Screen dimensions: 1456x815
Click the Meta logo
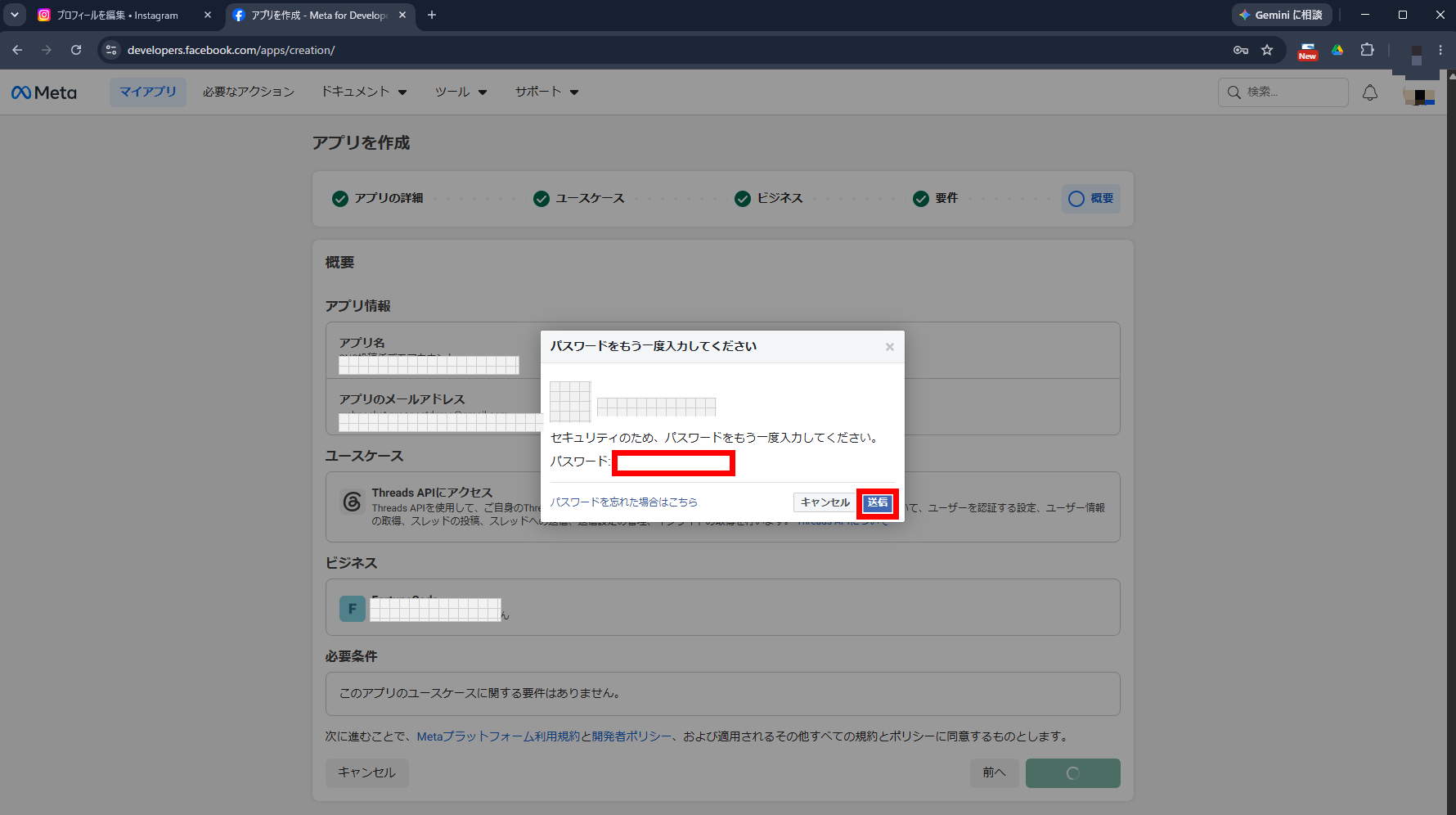(x=44, y=92)
